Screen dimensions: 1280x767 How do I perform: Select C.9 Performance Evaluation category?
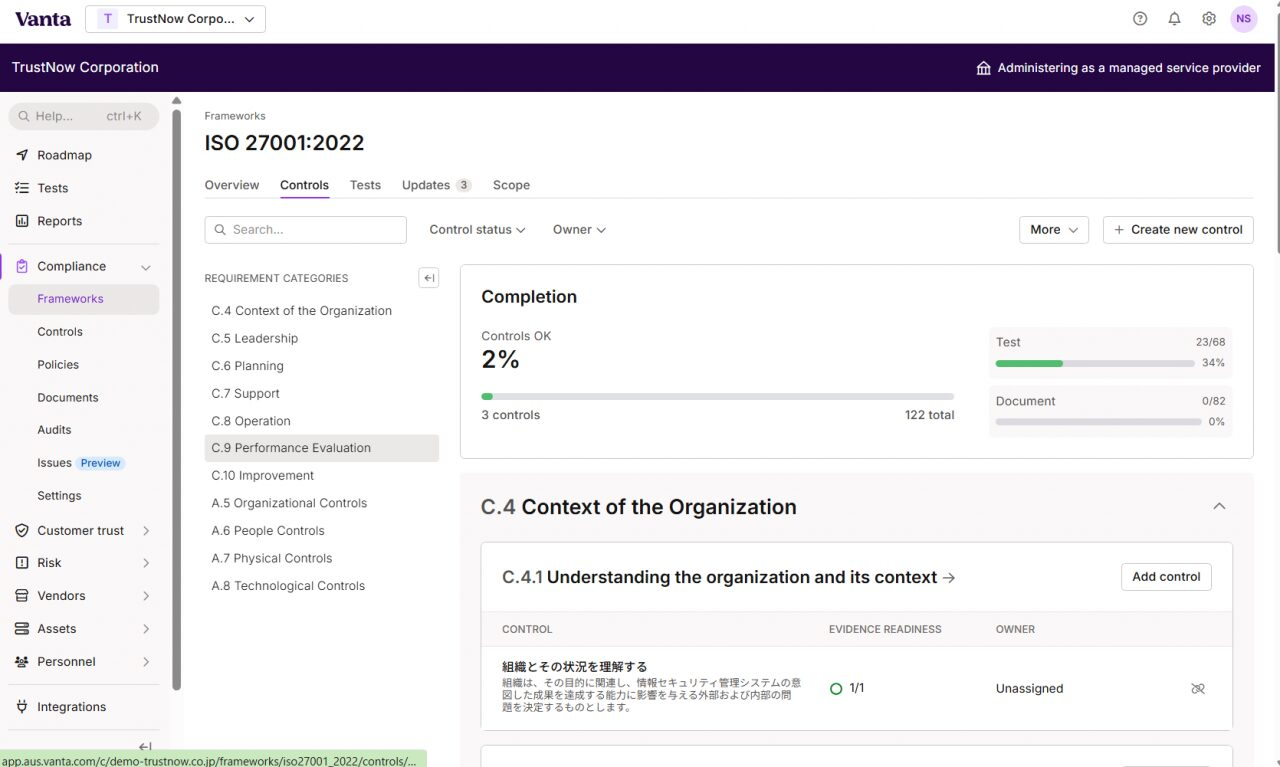(322, 448)
